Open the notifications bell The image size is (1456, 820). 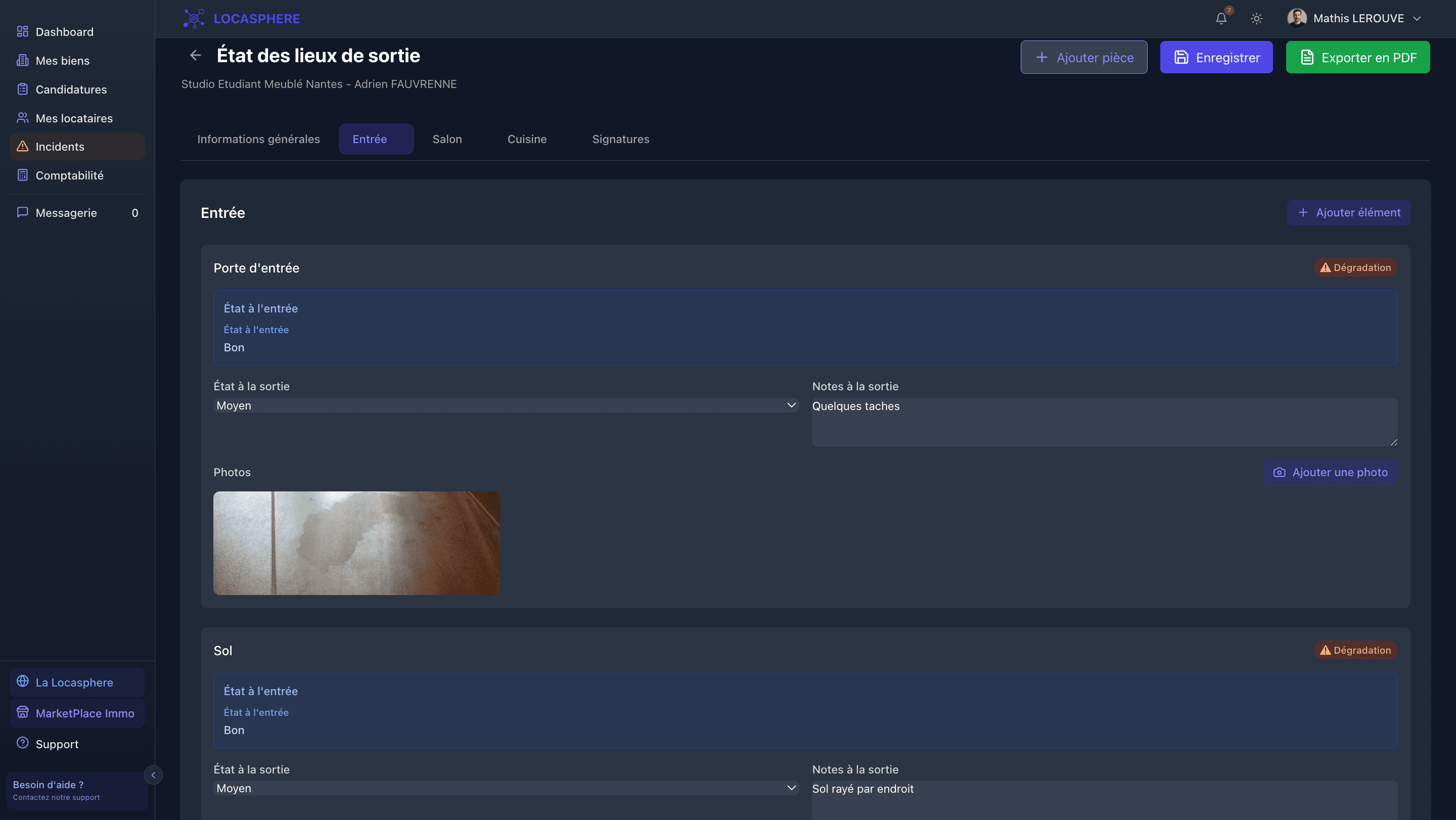(1221, 19)
